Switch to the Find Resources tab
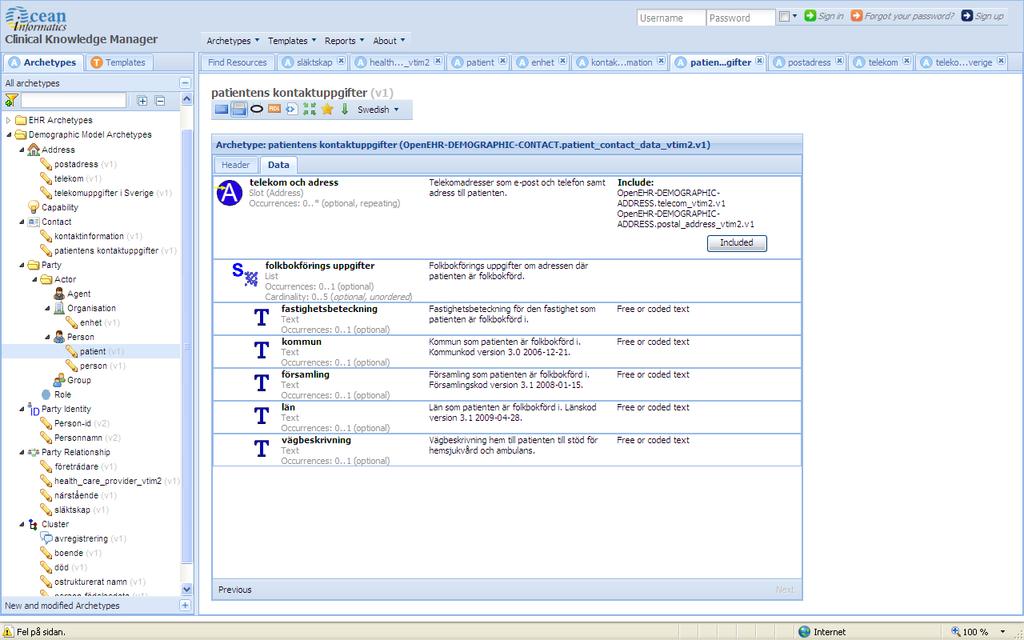The image size is (1024, 640). (x=238, y=63)
